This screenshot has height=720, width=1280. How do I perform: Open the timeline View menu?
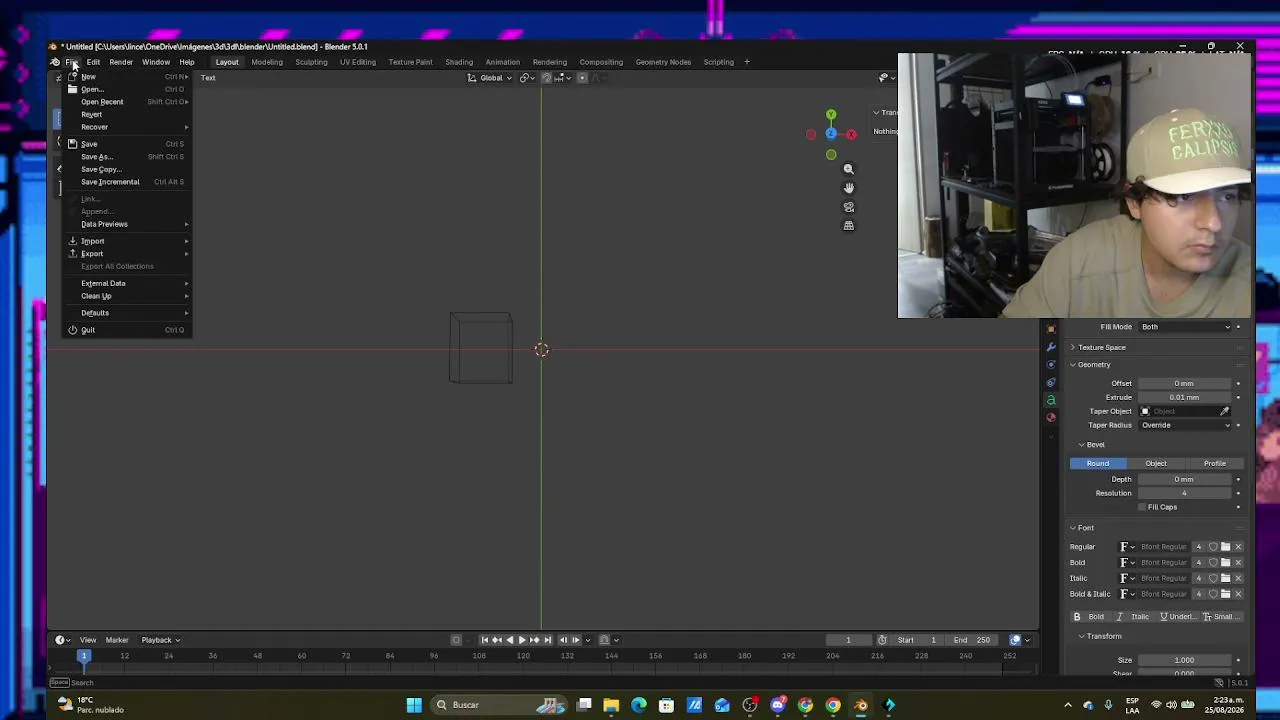(x=88, y=640)
